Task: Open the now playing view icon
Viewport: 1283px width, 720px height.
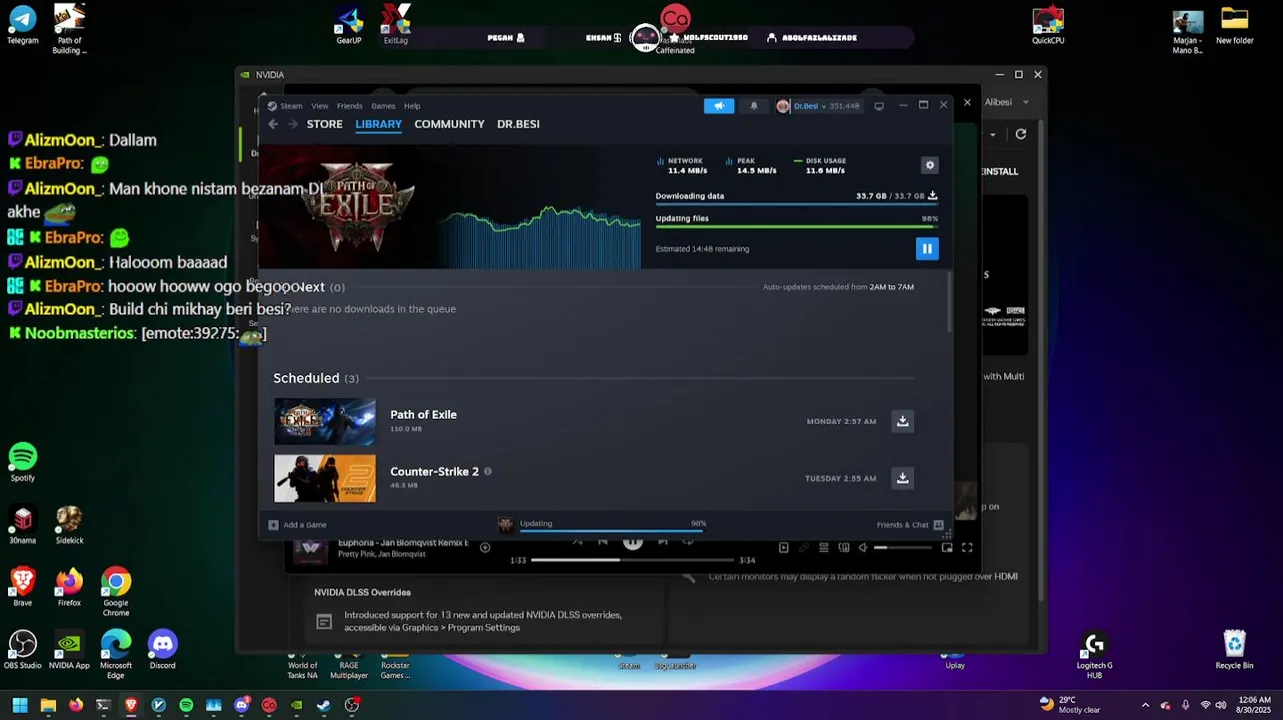Action: [783, 548]
